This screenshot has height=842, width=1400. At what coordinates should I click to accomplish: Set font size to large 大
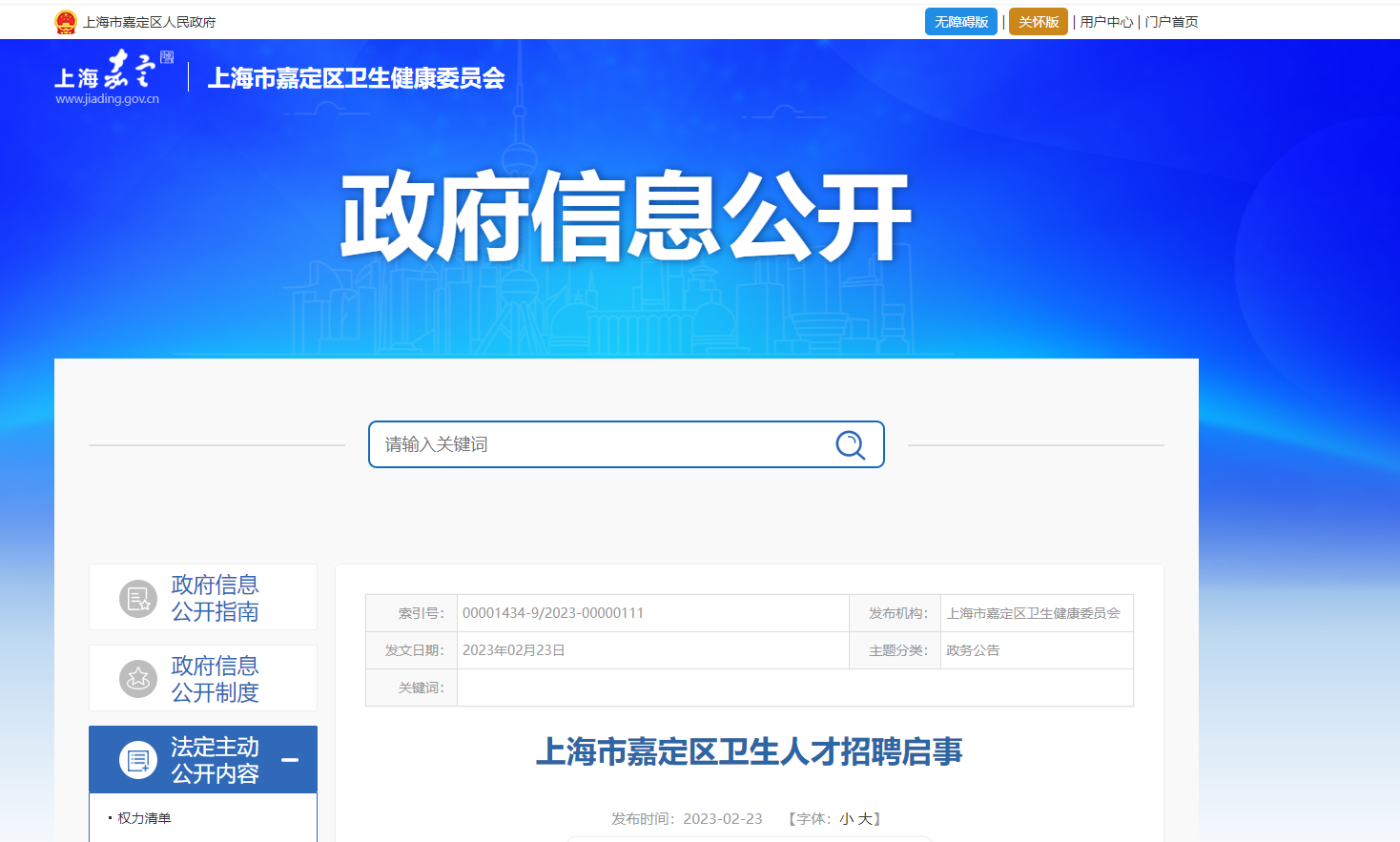864,819
